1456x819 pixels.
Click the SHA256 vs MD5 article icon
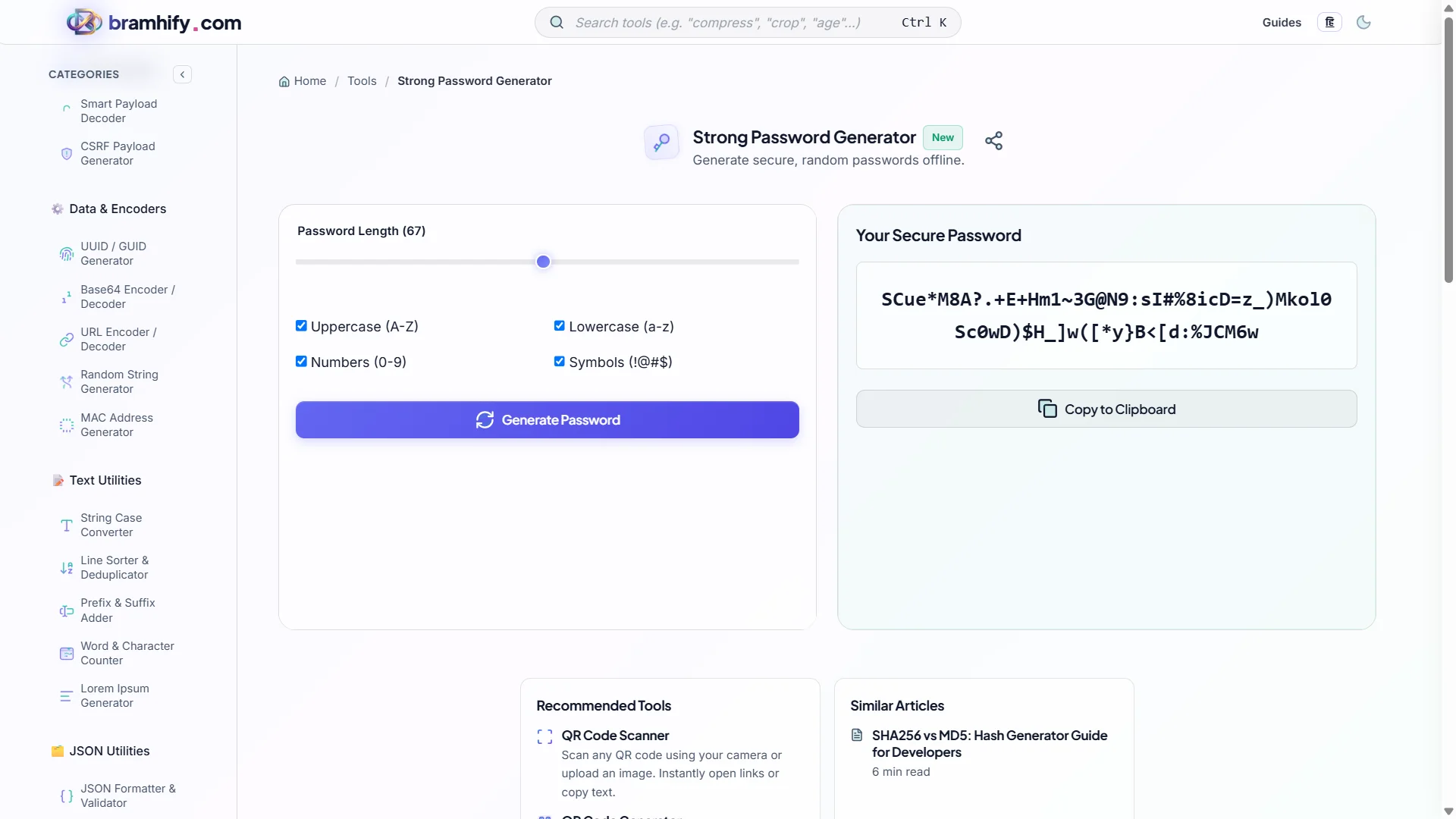click(857, 735)
